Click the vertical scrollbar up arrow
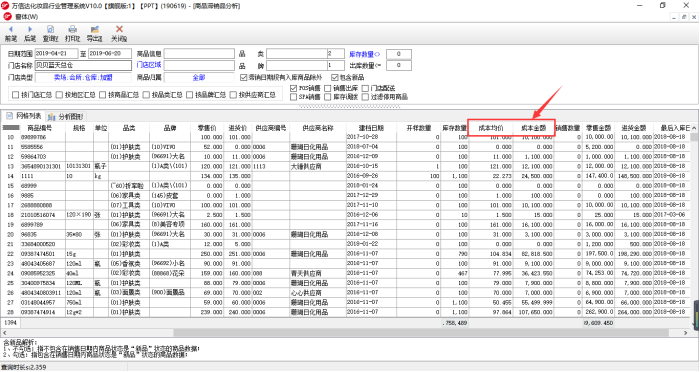The image size is (700, 372). (694, 128)
